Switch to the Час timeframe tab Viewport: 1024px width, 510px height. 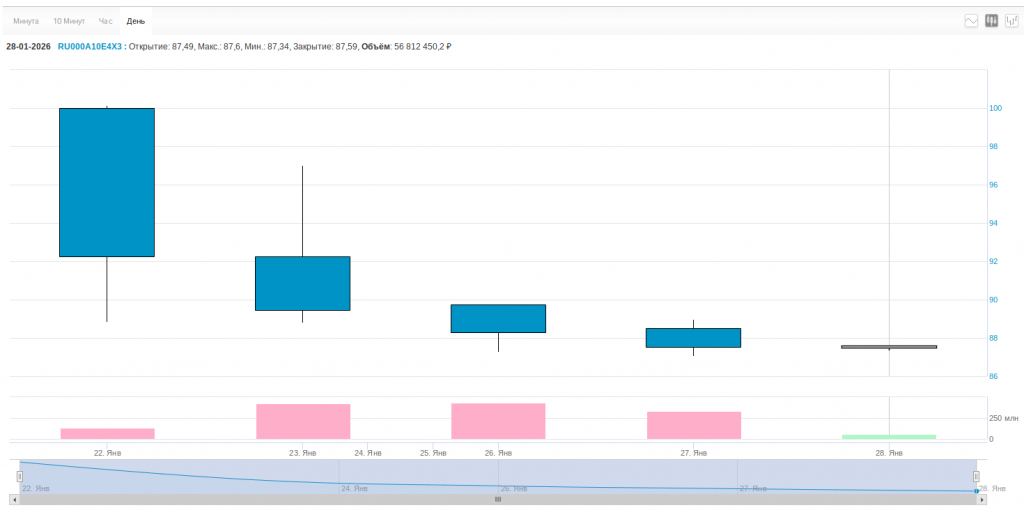pos(105,21)
